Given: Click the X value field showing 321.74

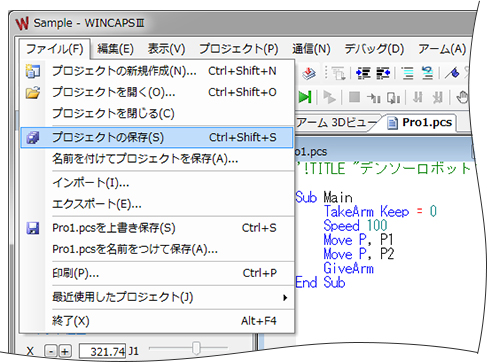Looking at the screenshot, I should (x=103, y=351).
